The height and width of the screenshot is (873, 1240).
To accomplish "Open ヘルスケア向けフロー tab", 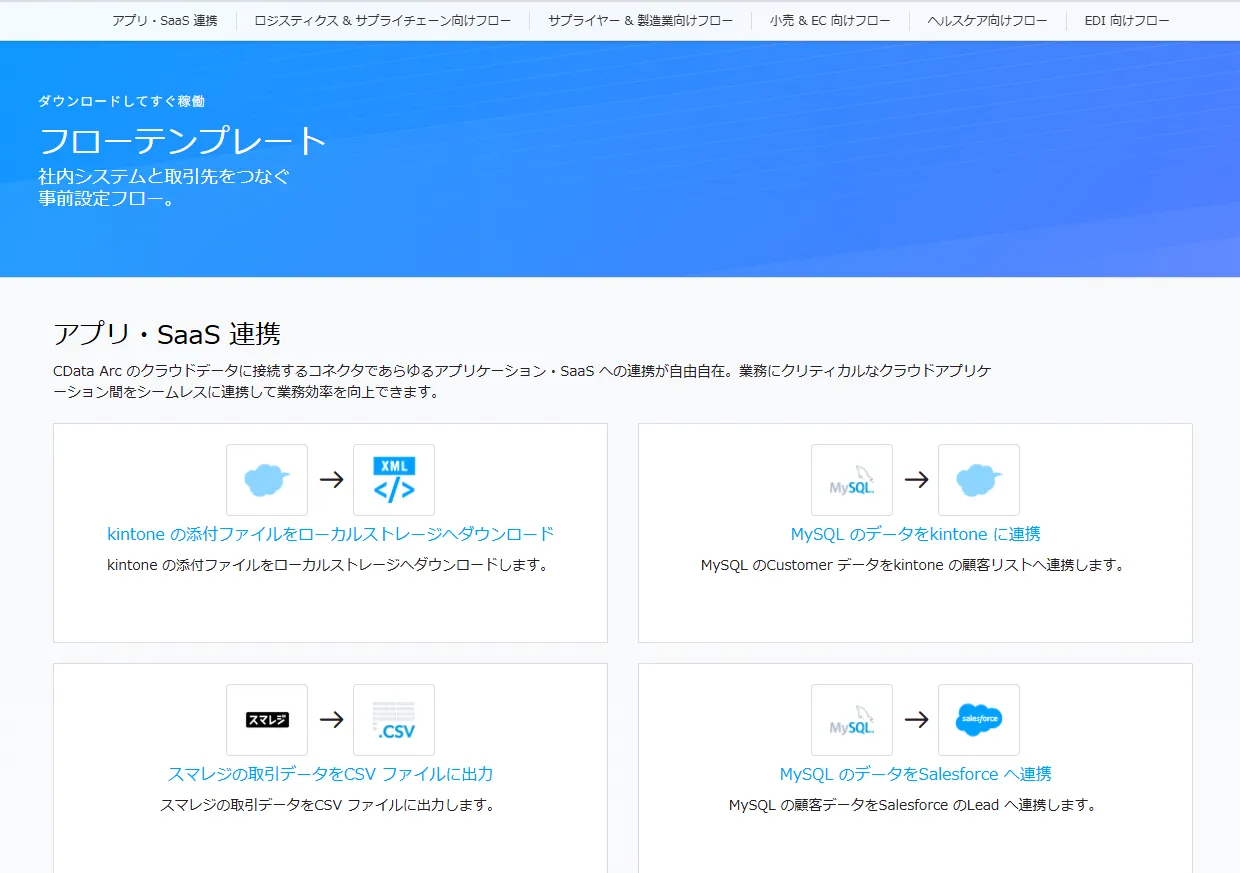I will pos(987,20).
